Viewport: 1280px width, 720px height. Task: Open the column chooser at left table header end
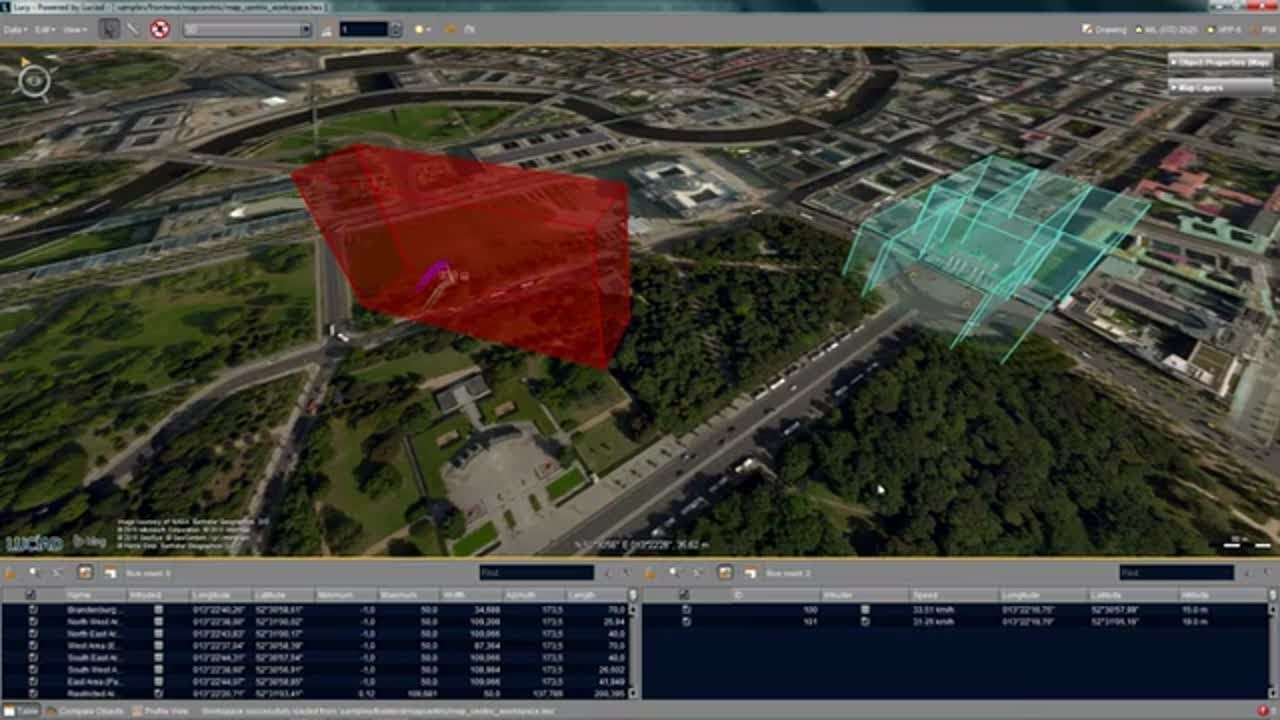coord(633,595)
